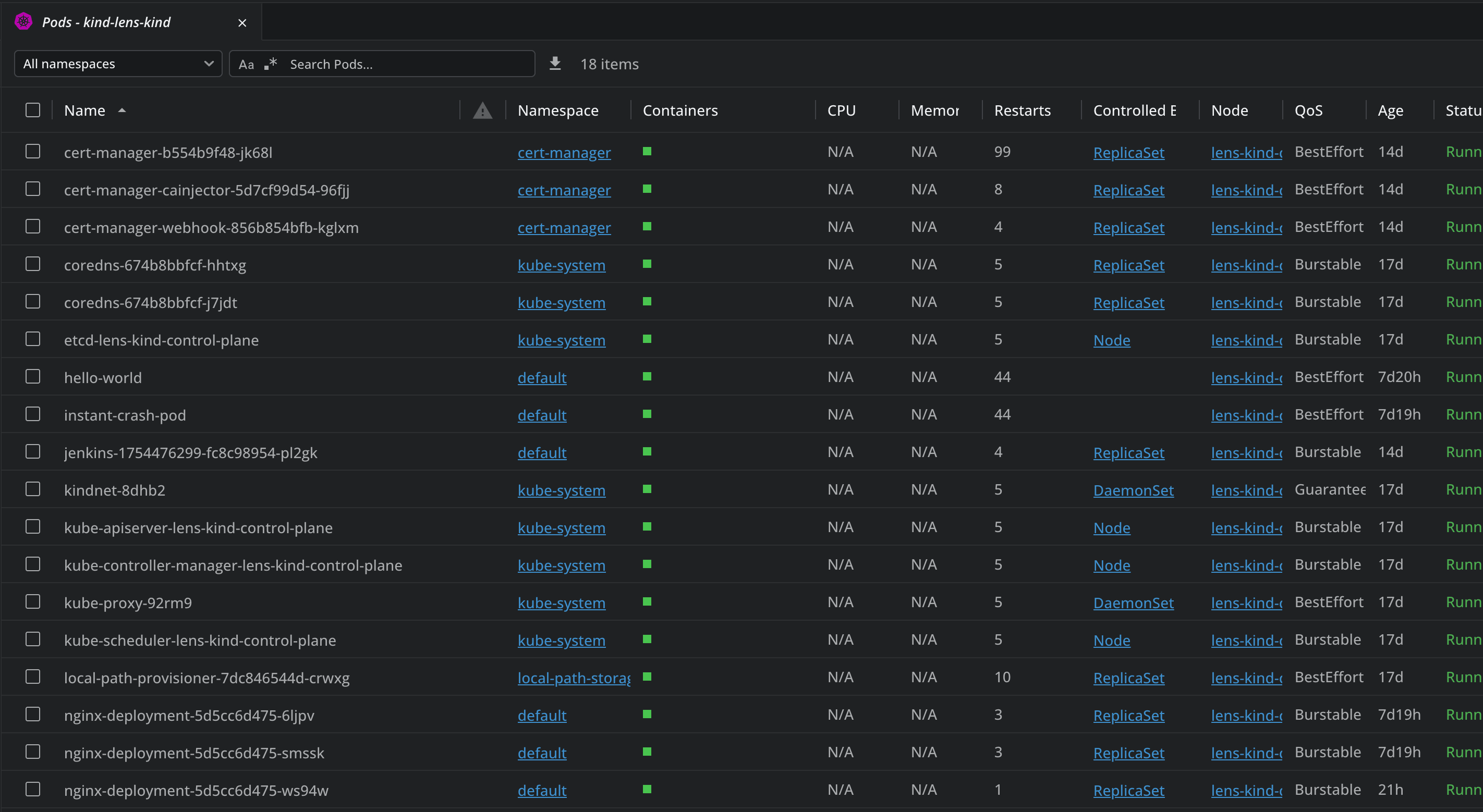Click the Kubernetes logo on the Pods tab
This screenshot has width=1483, height=812.
coord(23,21)
